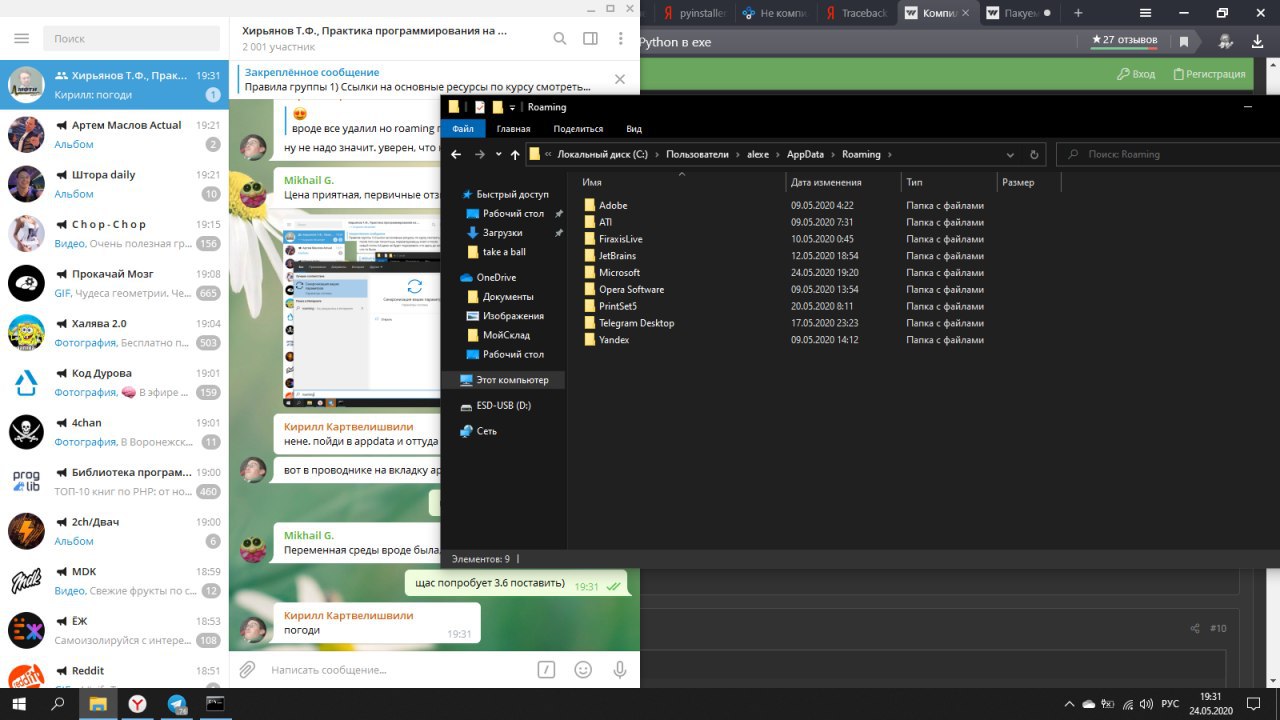
Task: Open chat Артем Маслов Actual
Action: 114,134
